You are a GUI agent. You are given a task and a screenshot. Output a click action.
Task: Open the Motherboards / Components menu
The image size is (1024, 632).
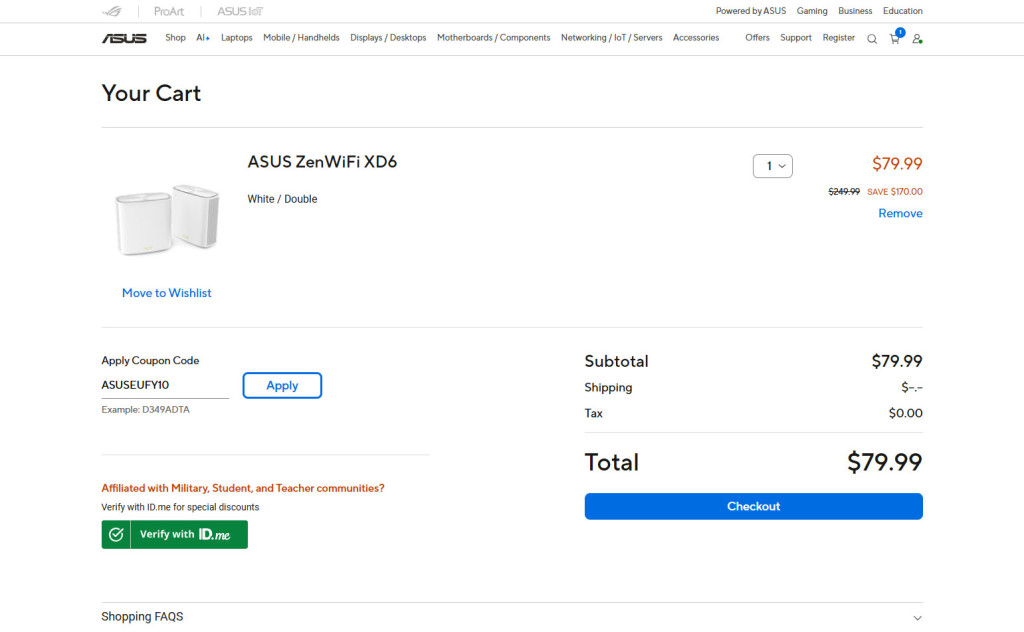coord(493,38)
